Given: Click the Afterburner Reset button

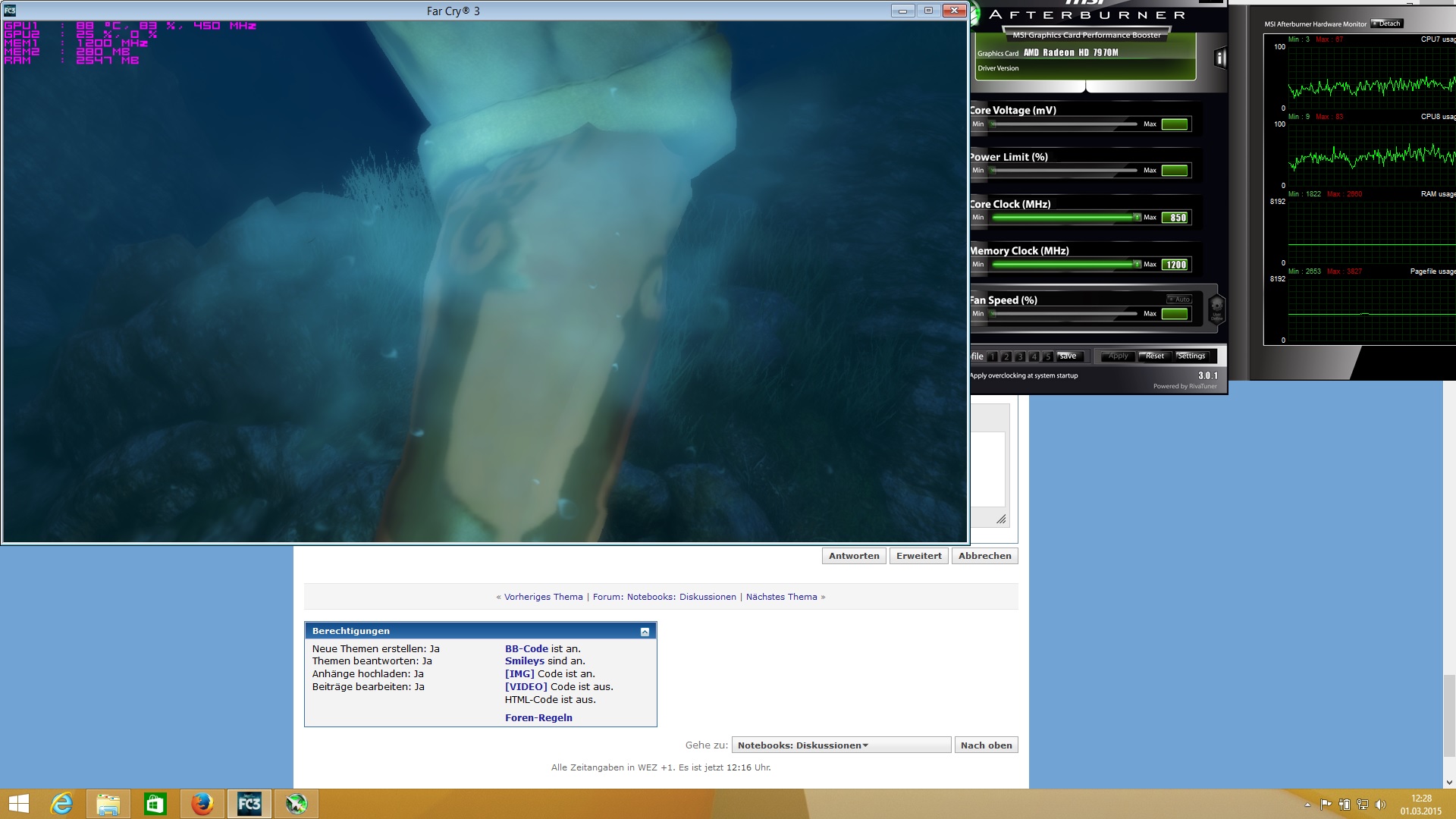Looking at the screenshot, I should 1154,356.
